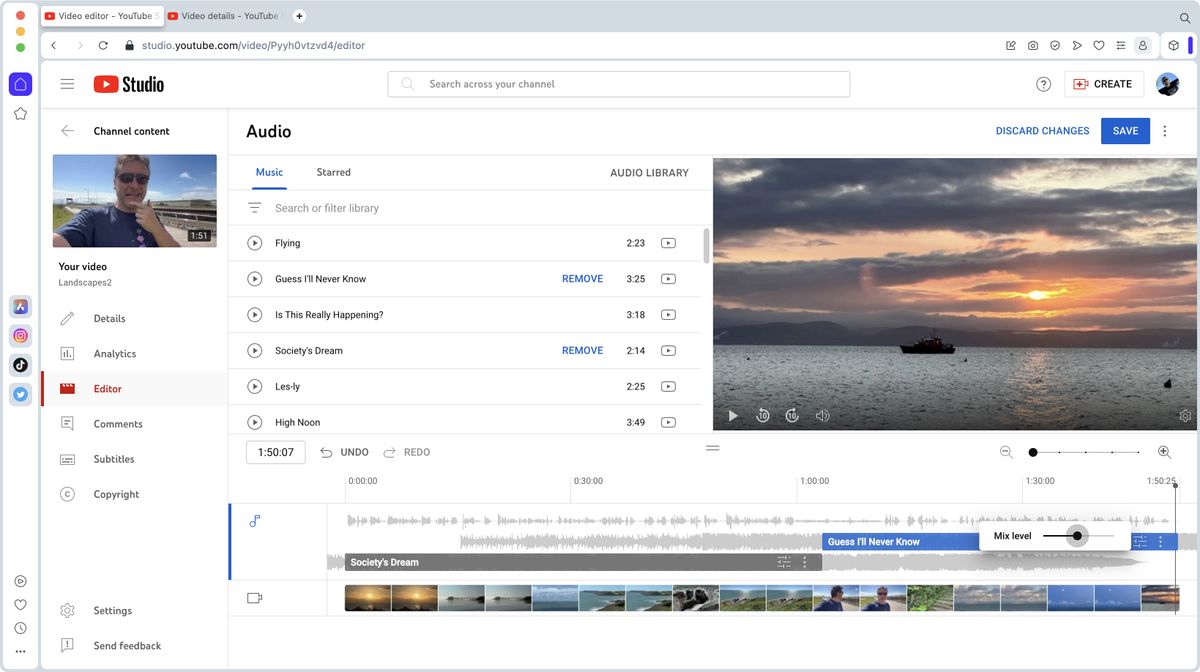Open the Subtitles section

tap(113, 459)
